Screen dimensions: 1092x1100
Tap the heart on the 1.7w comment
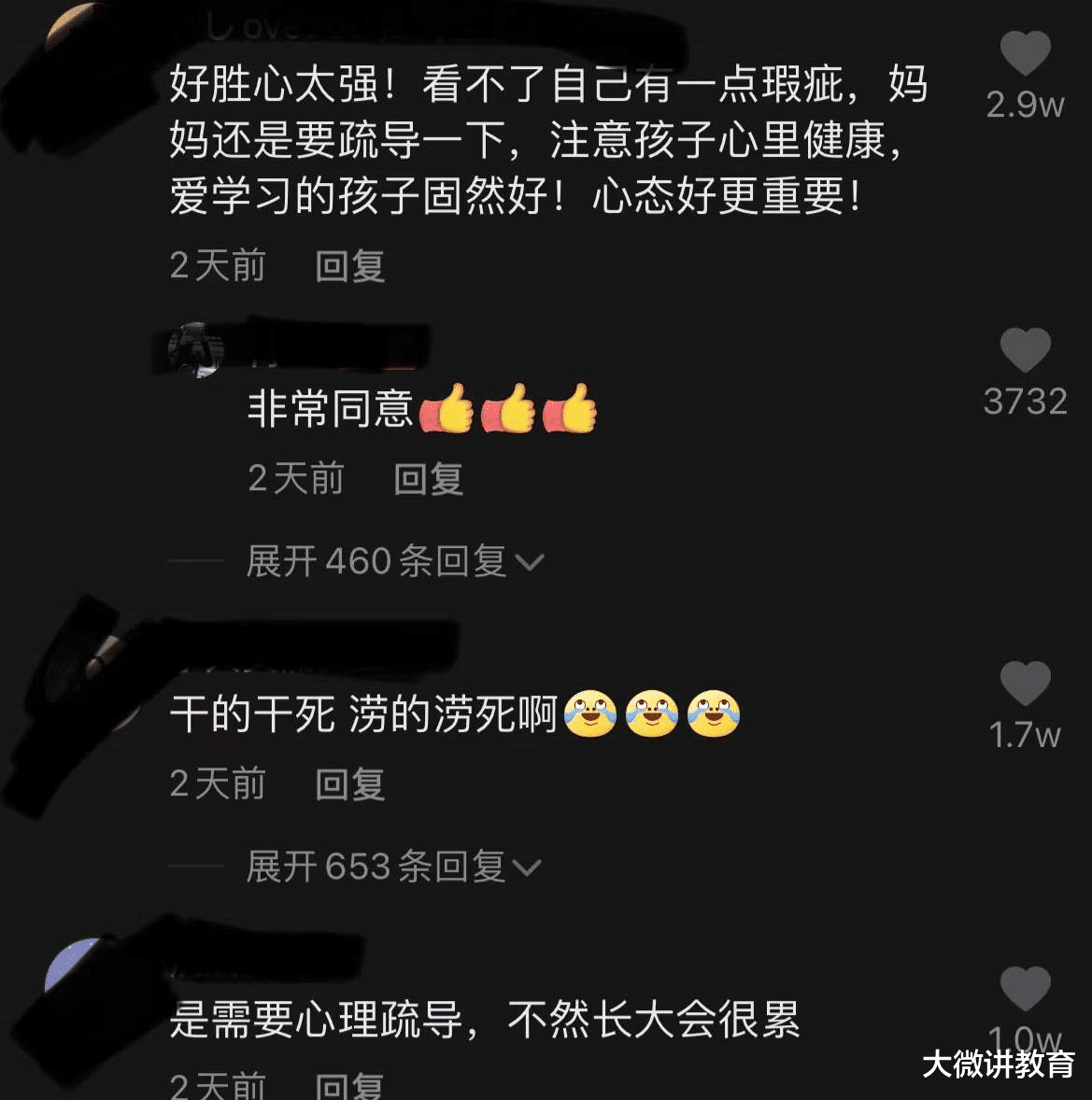[1026, 683]
